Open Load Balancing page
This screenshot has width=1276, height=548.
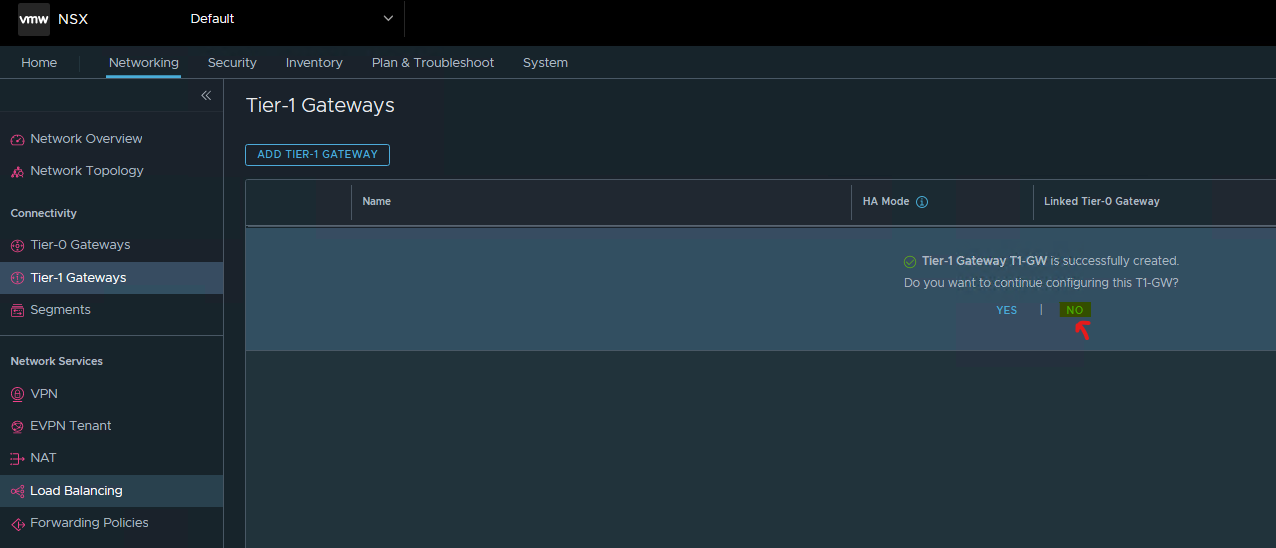76,491
